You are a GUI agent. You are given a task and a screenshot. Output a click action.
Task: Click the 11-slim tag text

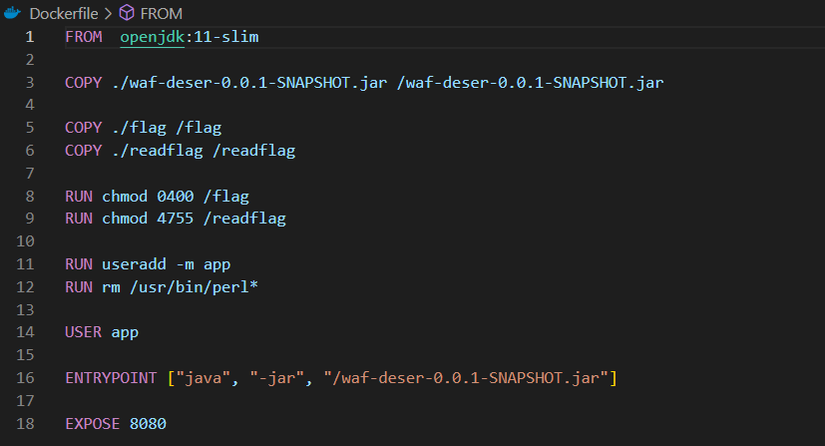click(x=226, y=37)
